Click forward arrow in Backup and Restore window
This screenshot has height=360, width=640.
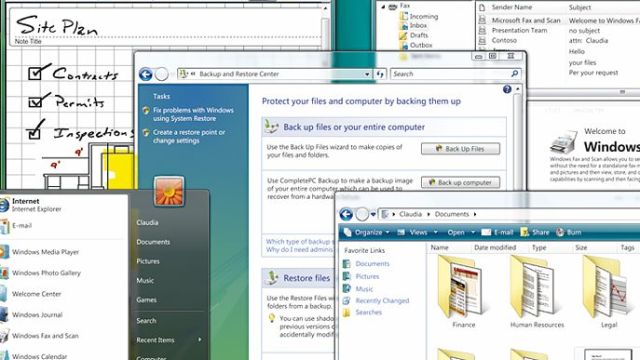coord(162,74)
